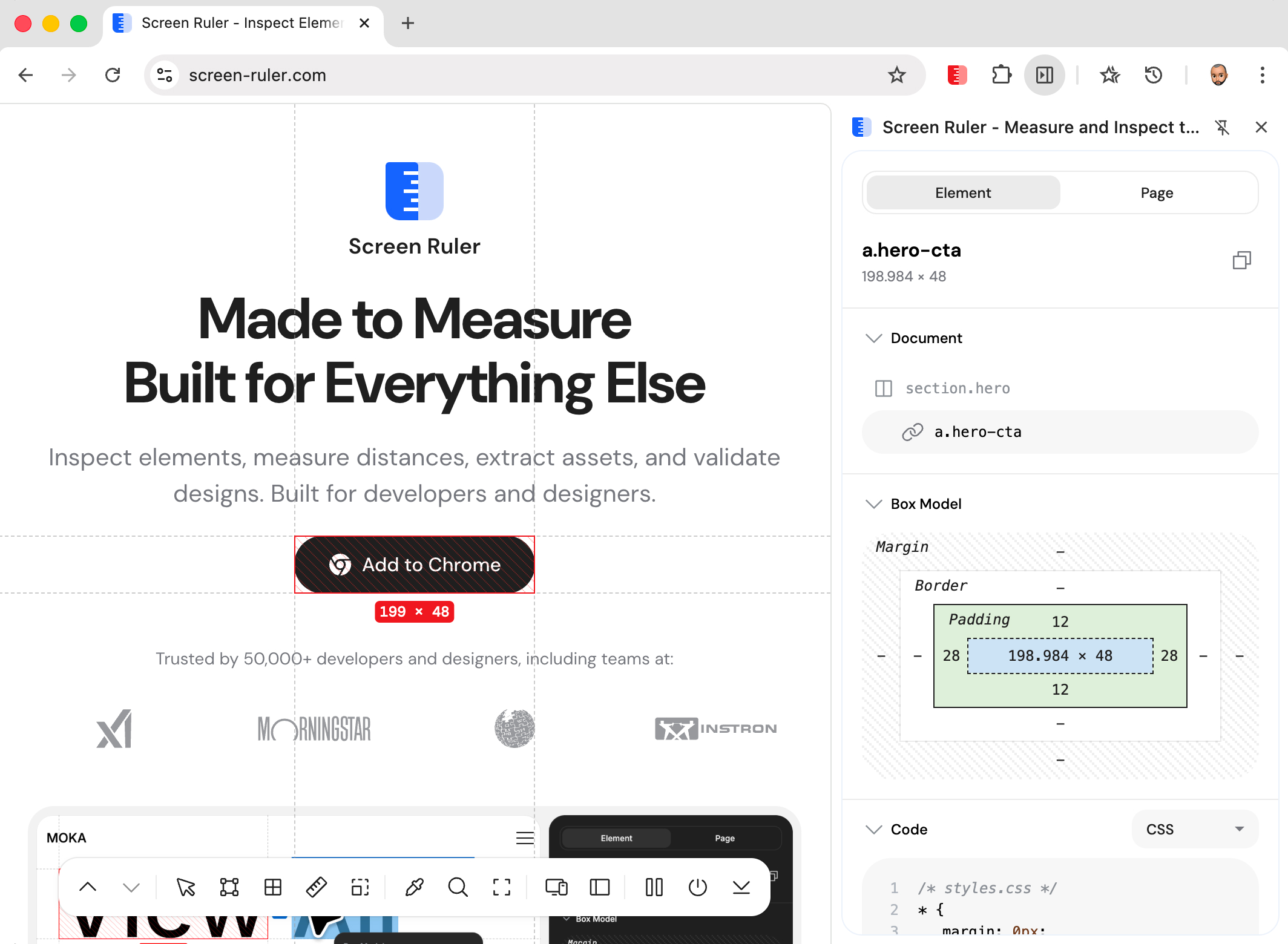Click the address bar URL field
Image resolution: width=1288 pixels, height=944 pixels.
click(x=536, y=75)
